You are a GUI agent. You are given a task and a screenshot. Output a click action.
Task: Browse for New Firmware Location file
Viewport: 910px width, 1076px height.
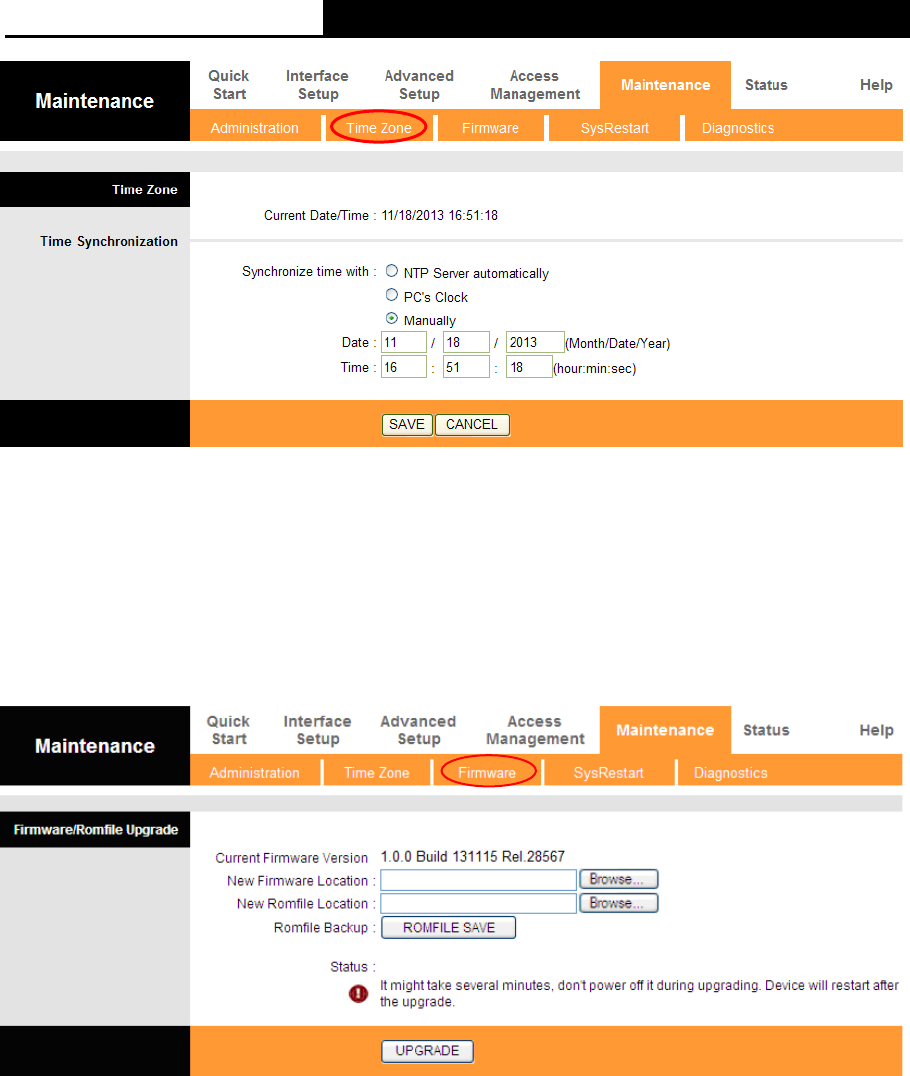tap(619, 879)
